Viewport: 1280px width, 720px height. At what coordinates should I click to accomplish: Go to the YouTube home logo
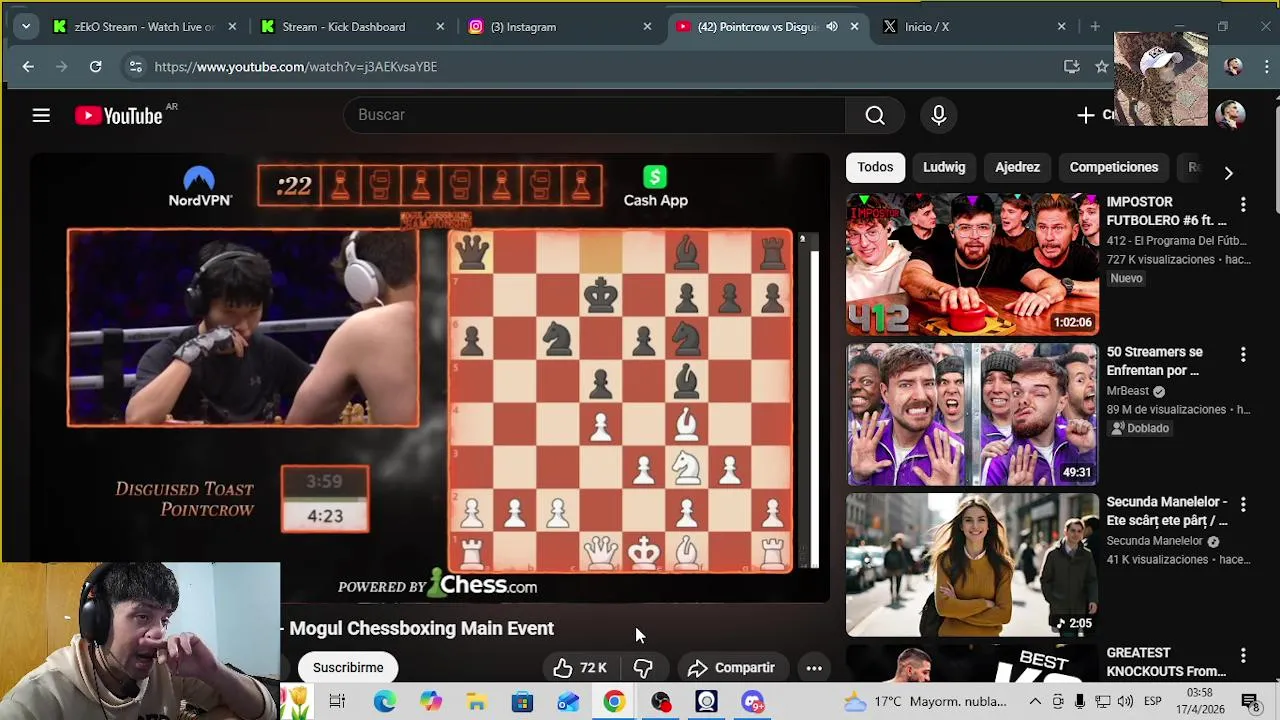tap(119, 116)
